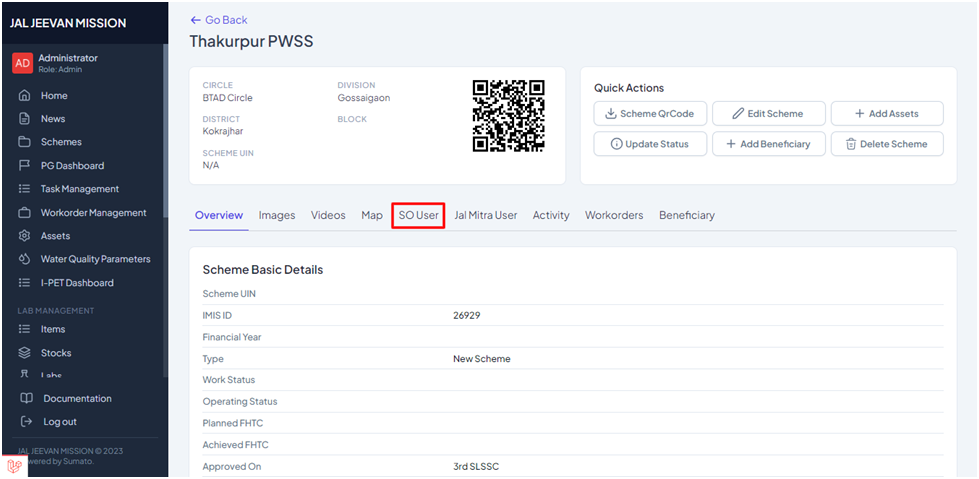Click the scheme QR code image

pyautogui.click(x=508, y=116)
